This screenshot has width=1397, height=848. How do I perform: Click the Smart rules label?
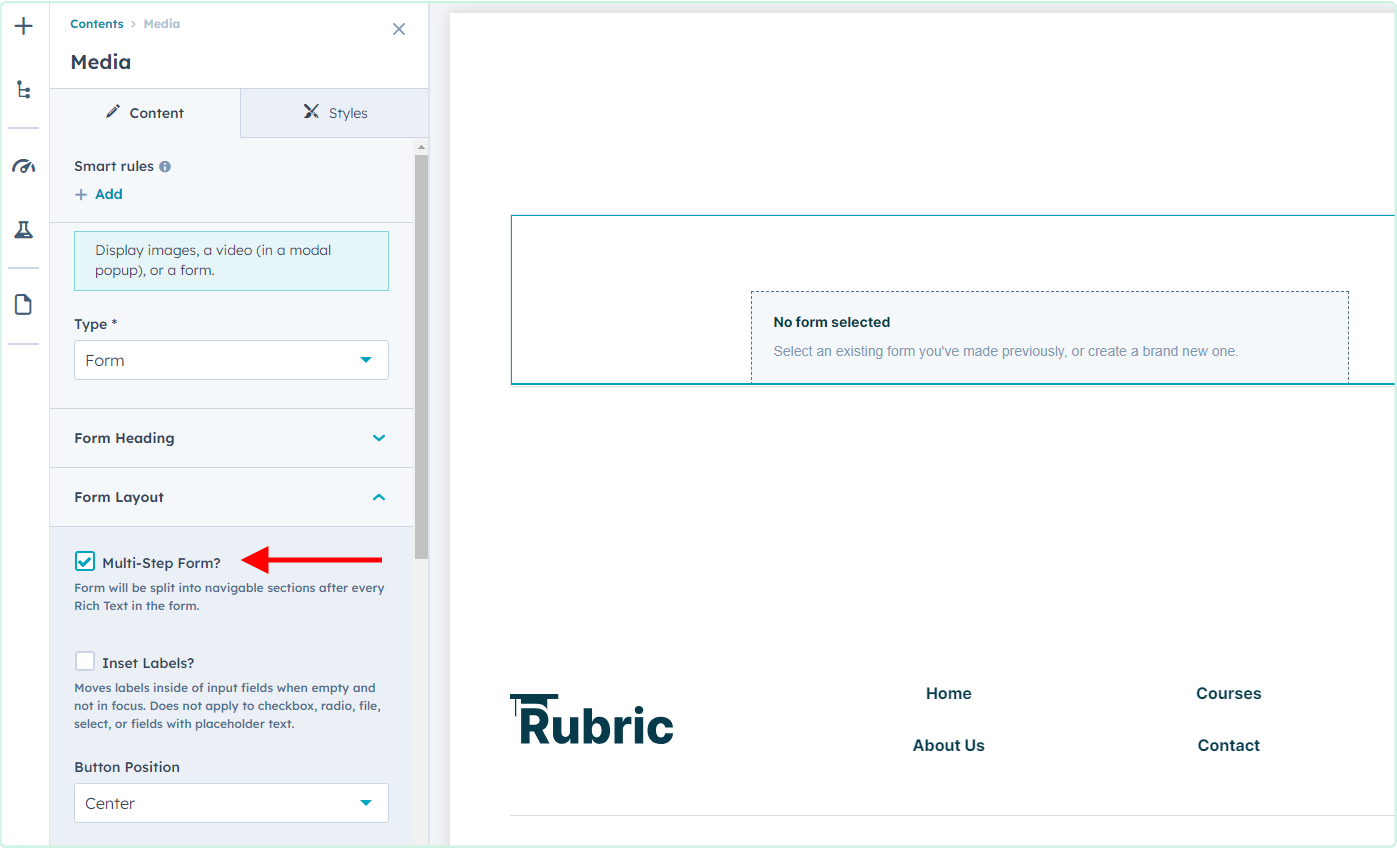coord(114,166)
